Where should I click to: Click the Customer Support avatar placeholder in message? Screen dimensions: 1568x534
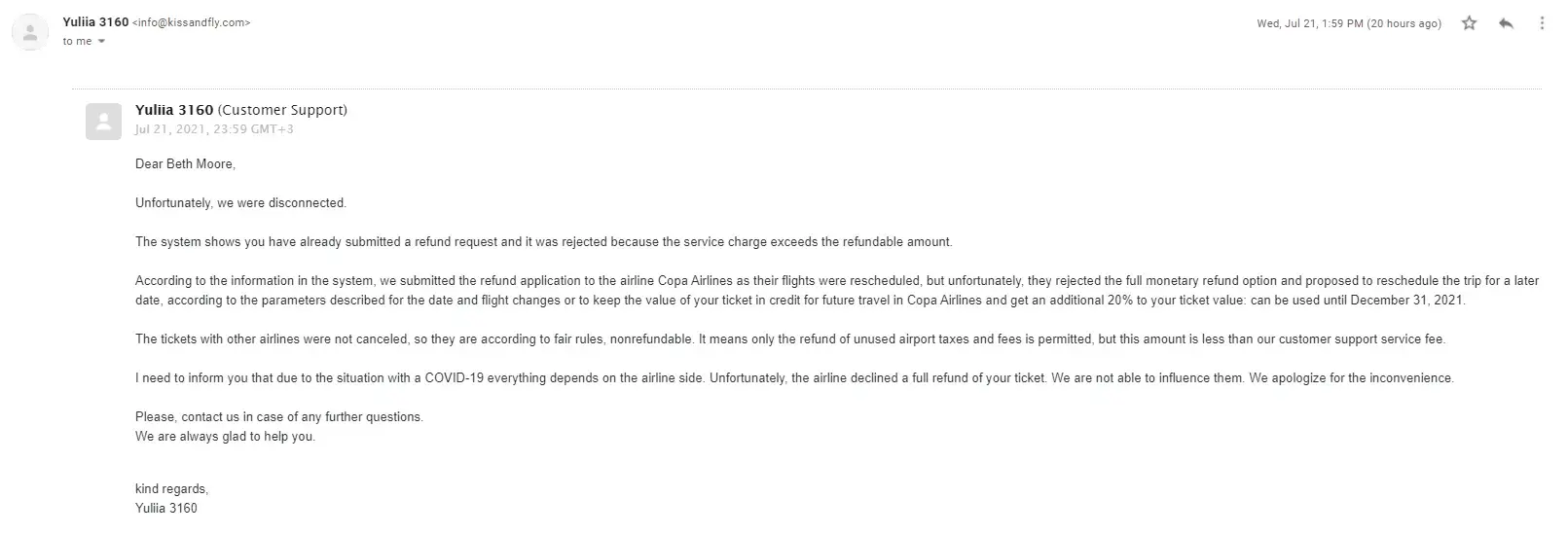pos(103,122)
